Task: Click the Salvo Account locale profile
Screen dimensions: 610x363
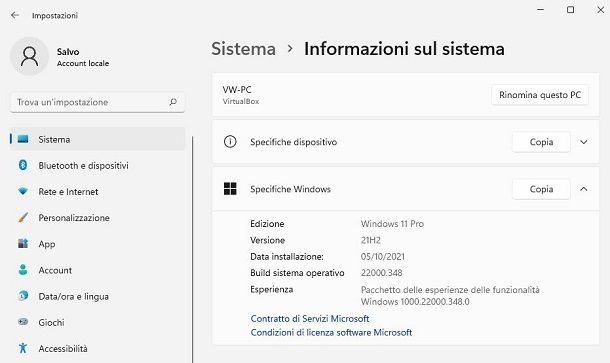Action: click(x=60, y=57)
